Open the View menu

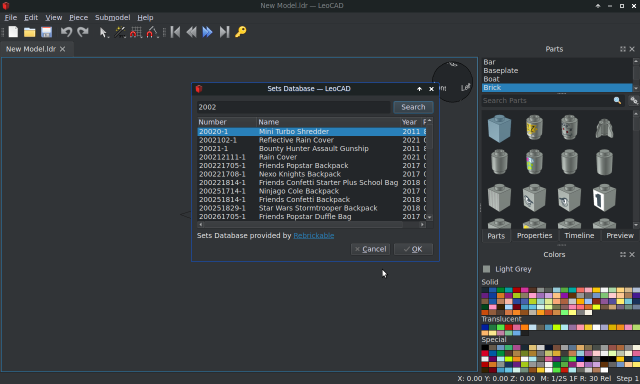pos(53,18)
